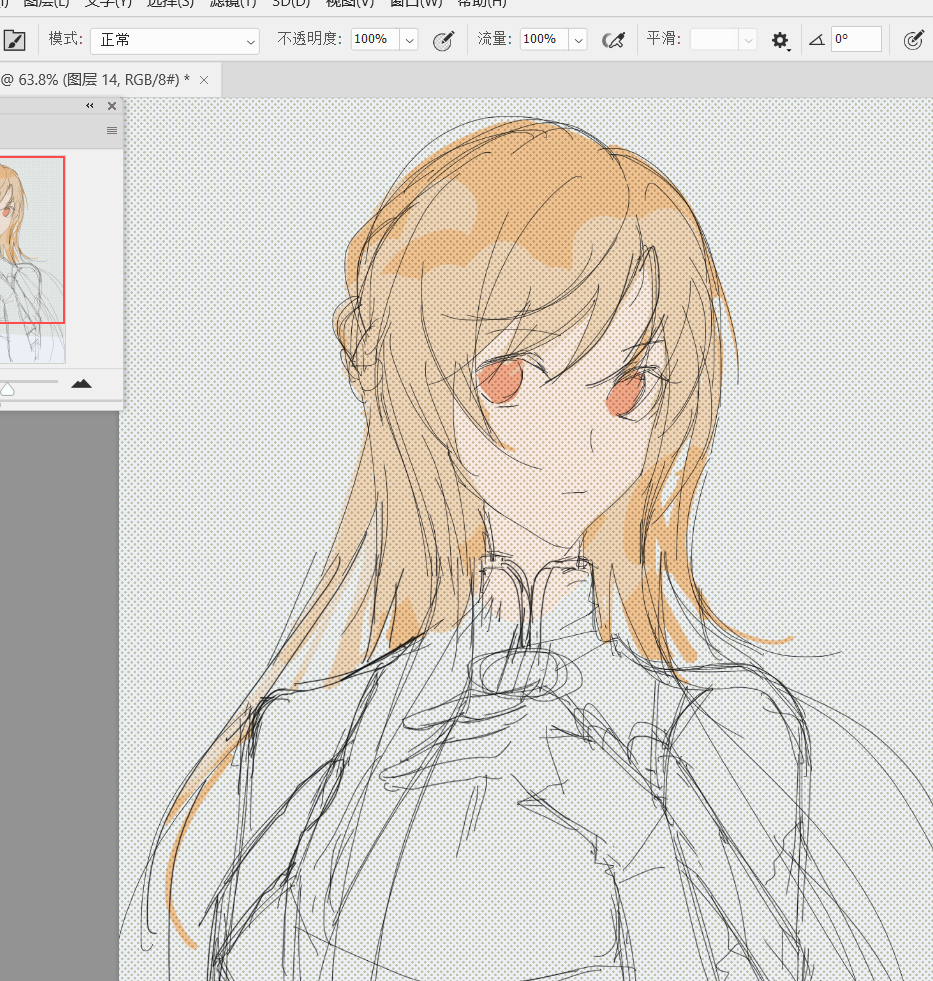Click the opacity 100% input field
Image resolution: width=933 pixels, height=981 pixels.
(x=374, y=40)
